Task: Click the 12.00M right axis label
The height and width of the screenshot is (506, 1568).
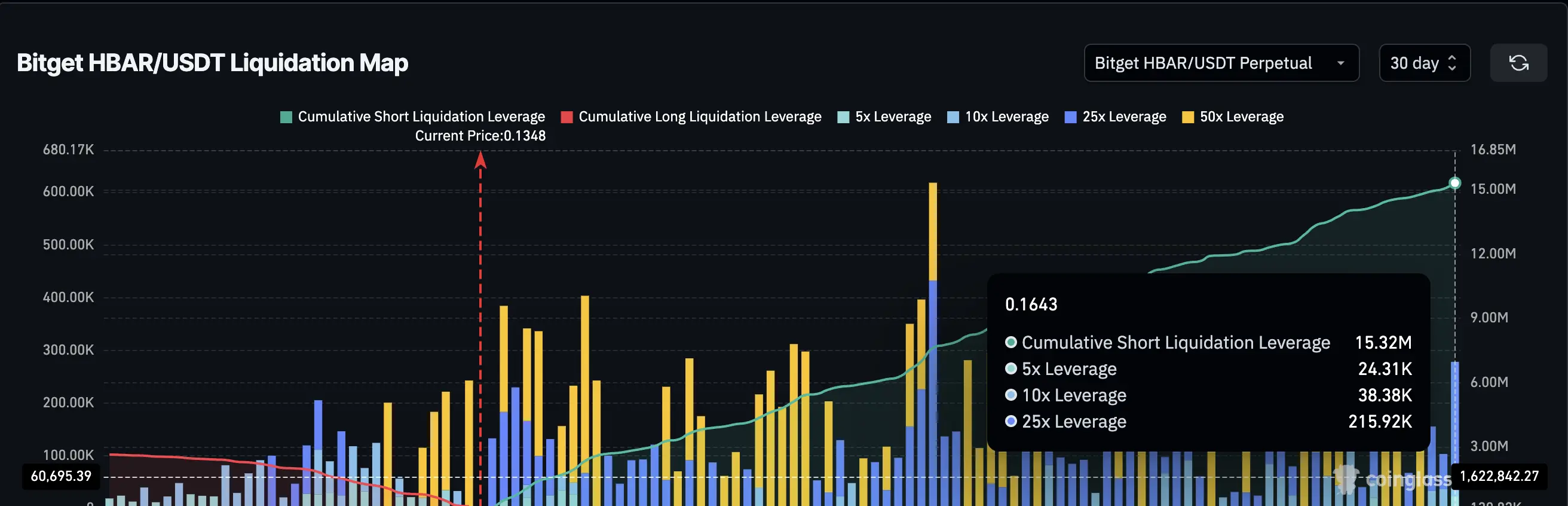Action: tap(1493, 254)
